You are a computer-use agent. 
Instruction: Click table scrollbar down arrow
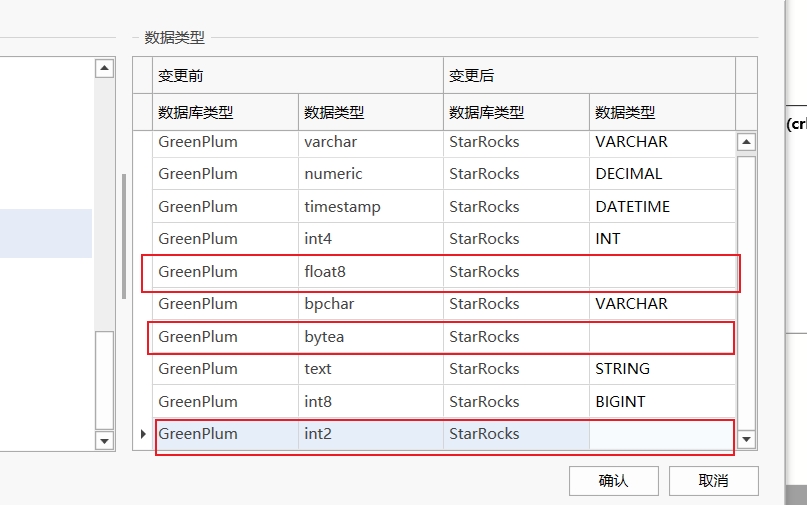tap(746, 439)
